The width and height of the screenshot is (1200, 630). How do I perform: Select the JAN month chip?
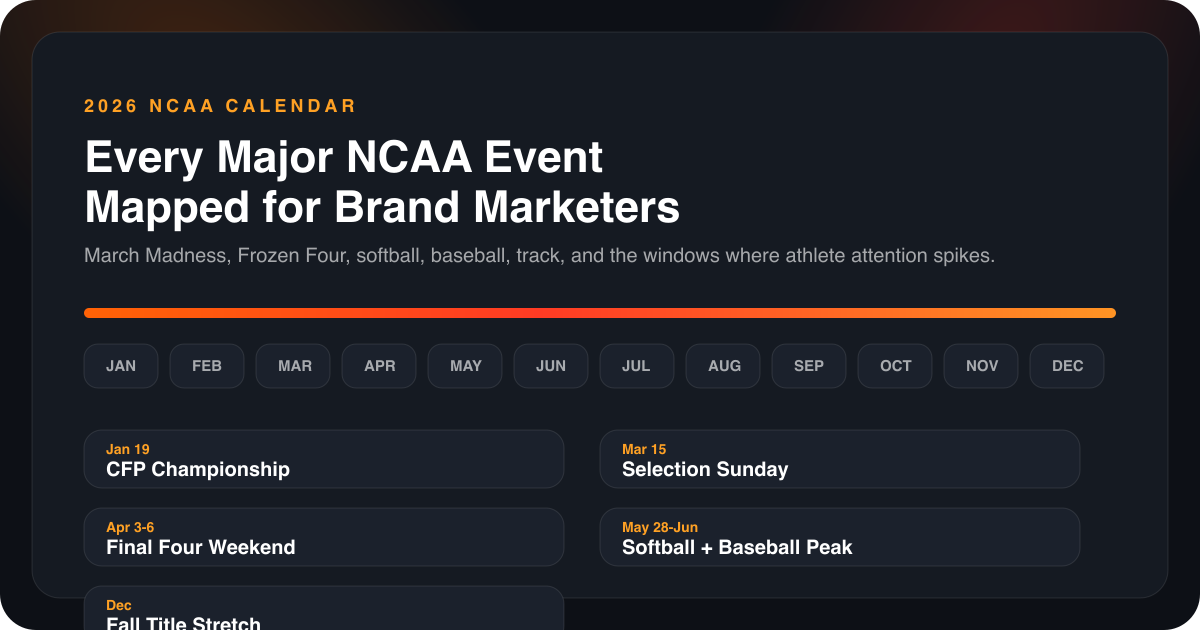[x=121, y=366]
